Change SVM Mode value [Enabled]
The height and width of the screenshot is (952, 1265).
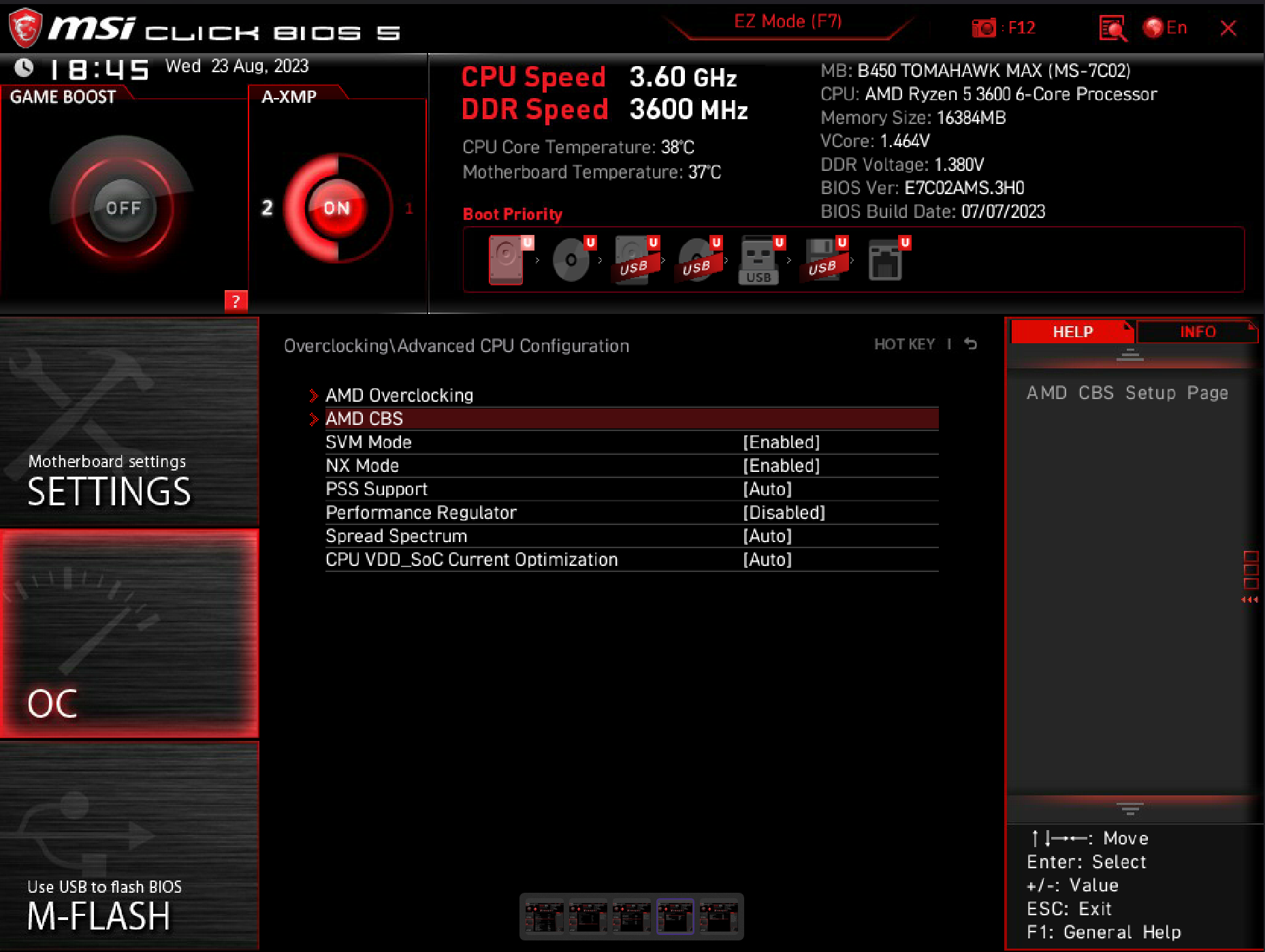pos(781,442)
